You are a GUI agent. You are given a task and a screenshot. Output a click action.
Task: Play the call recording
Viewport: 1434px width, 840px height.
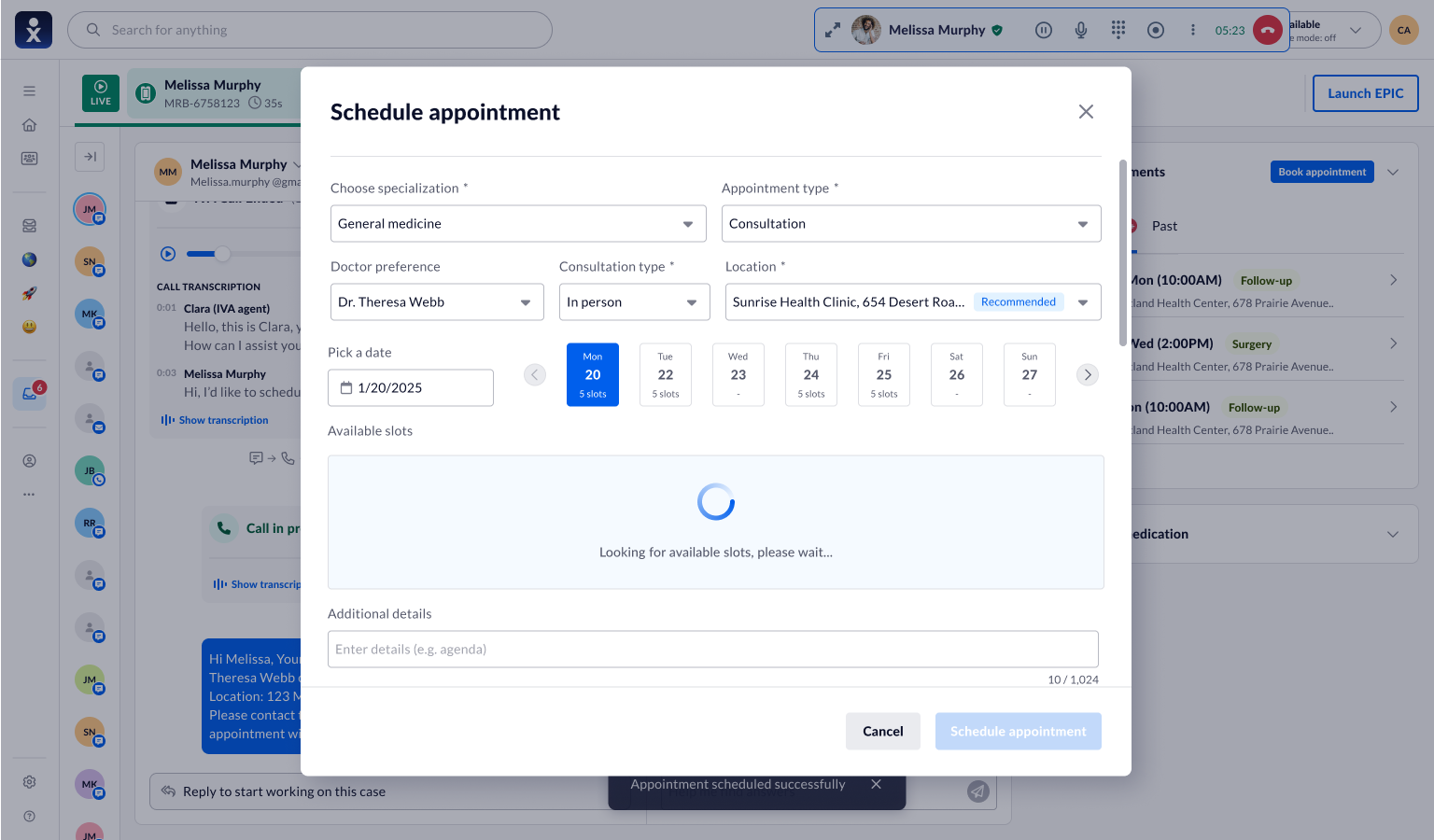pyautogui.click(x=168, y=254)
